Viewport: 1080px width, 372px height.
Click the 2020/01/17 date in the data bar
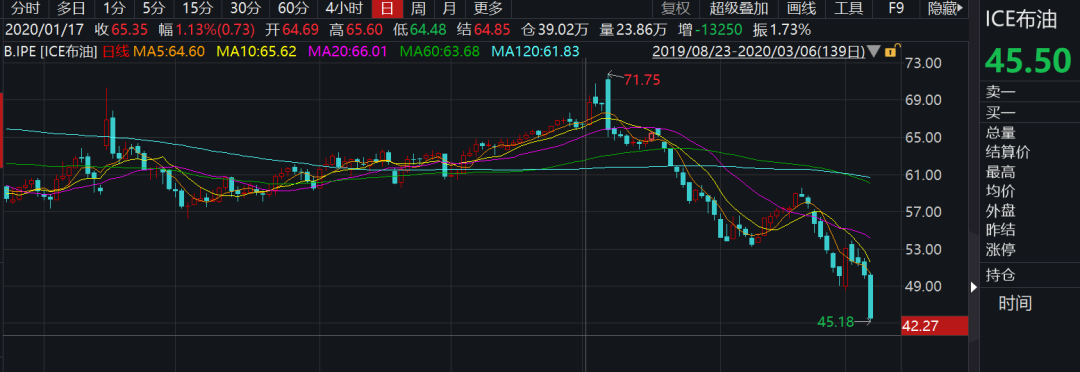(45, 30)
